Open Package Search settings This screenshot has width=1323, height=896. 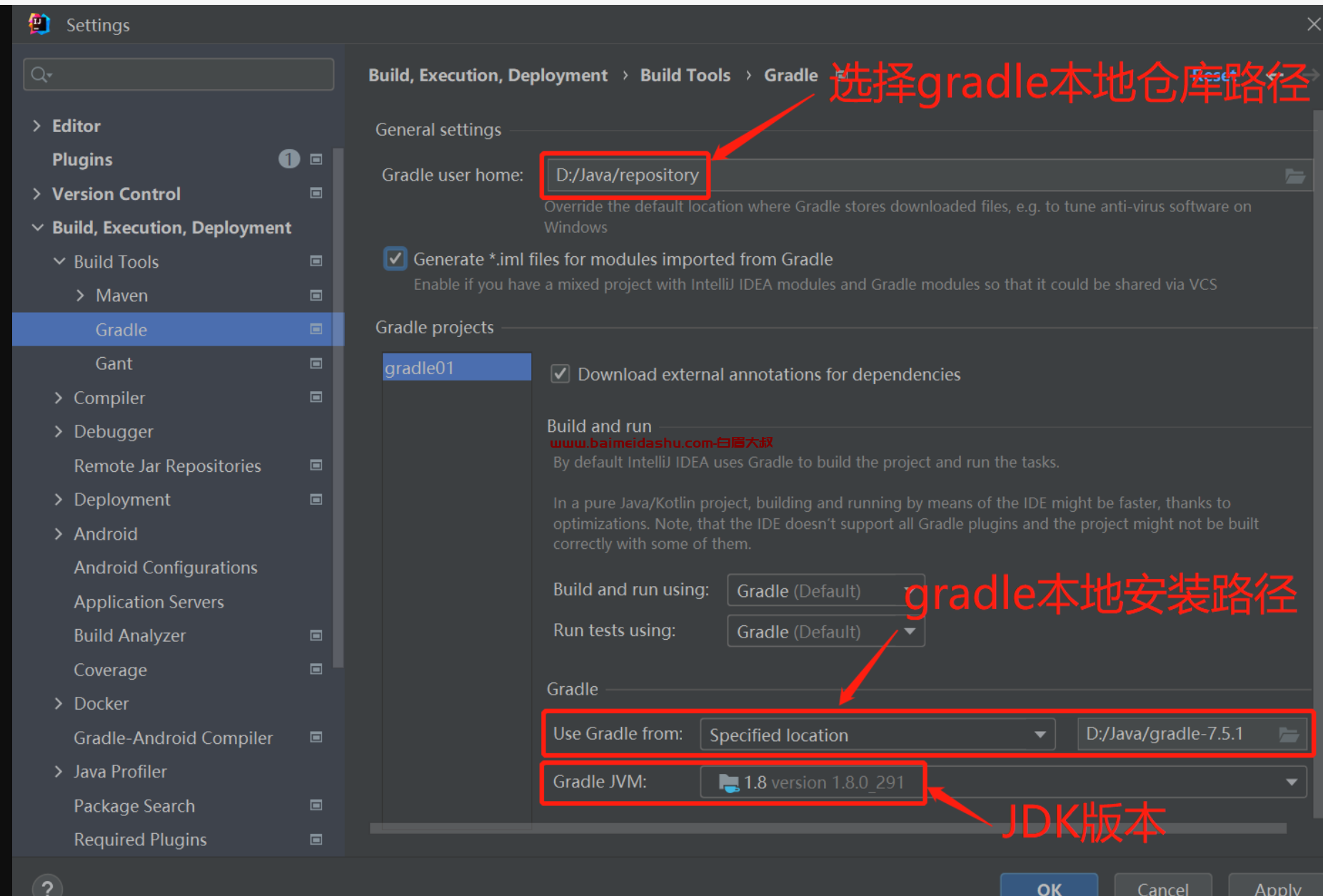tap(134, 805)
